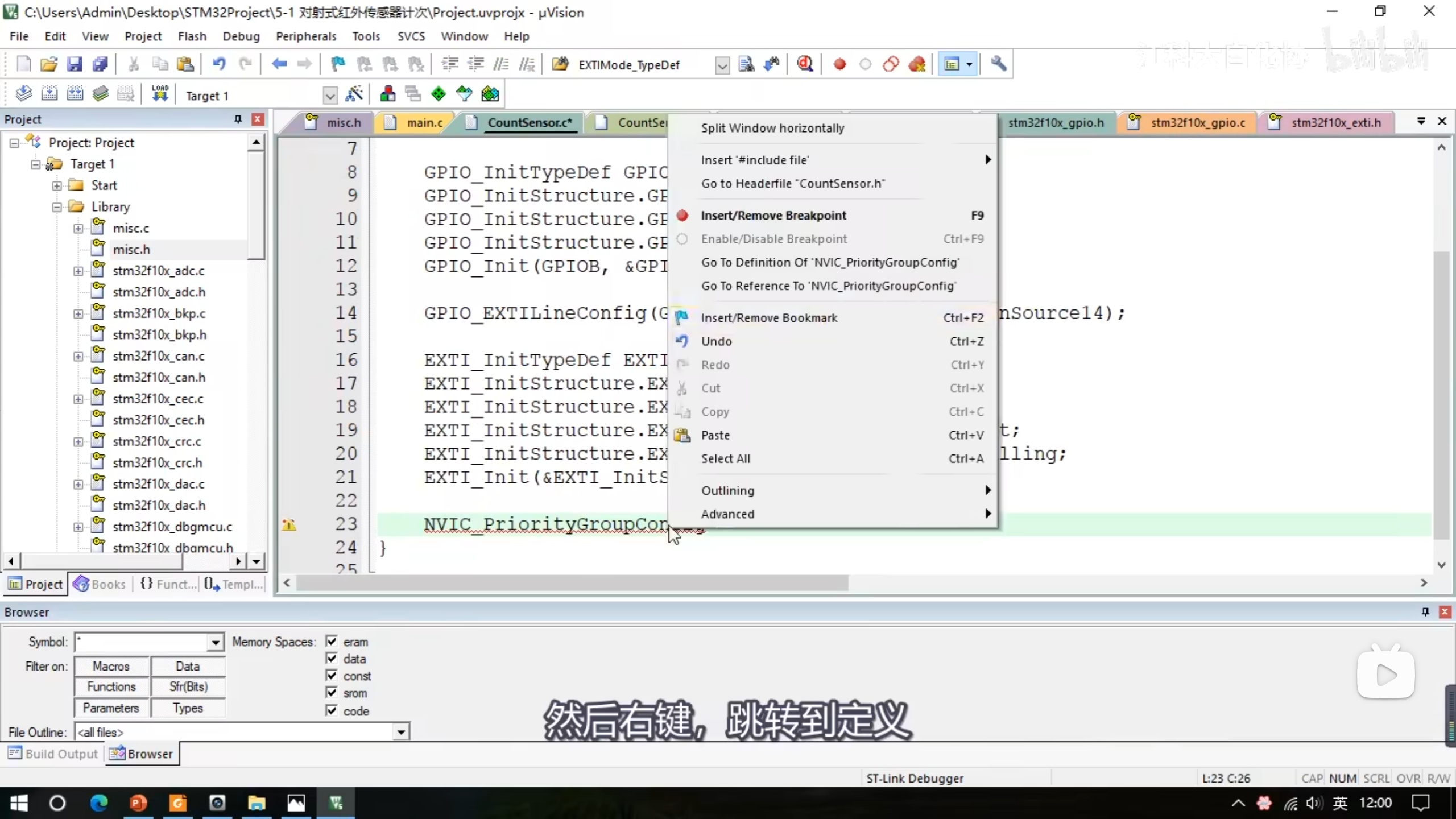Click the Macros filter button
Viewport: 1456px width, 819px height.
pos(111,666)
